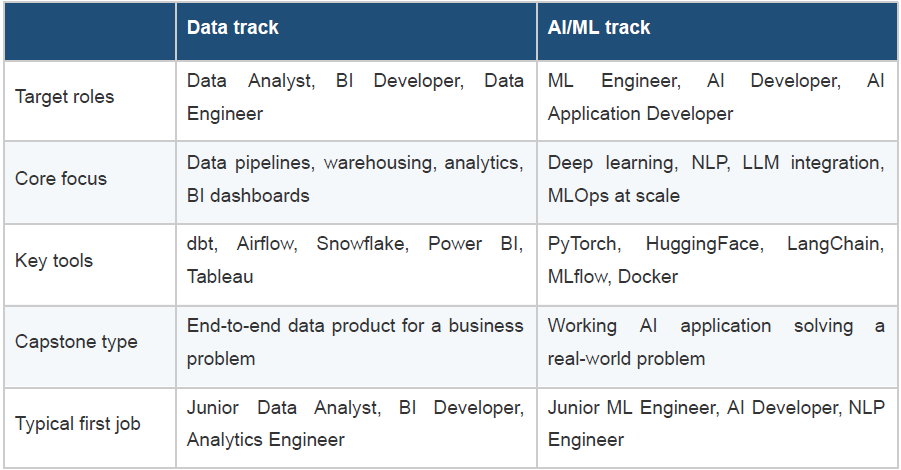Select the Key tools row label
Viewport: 901px width, 470px height.
pyautogui.click(x=54, y=261)
